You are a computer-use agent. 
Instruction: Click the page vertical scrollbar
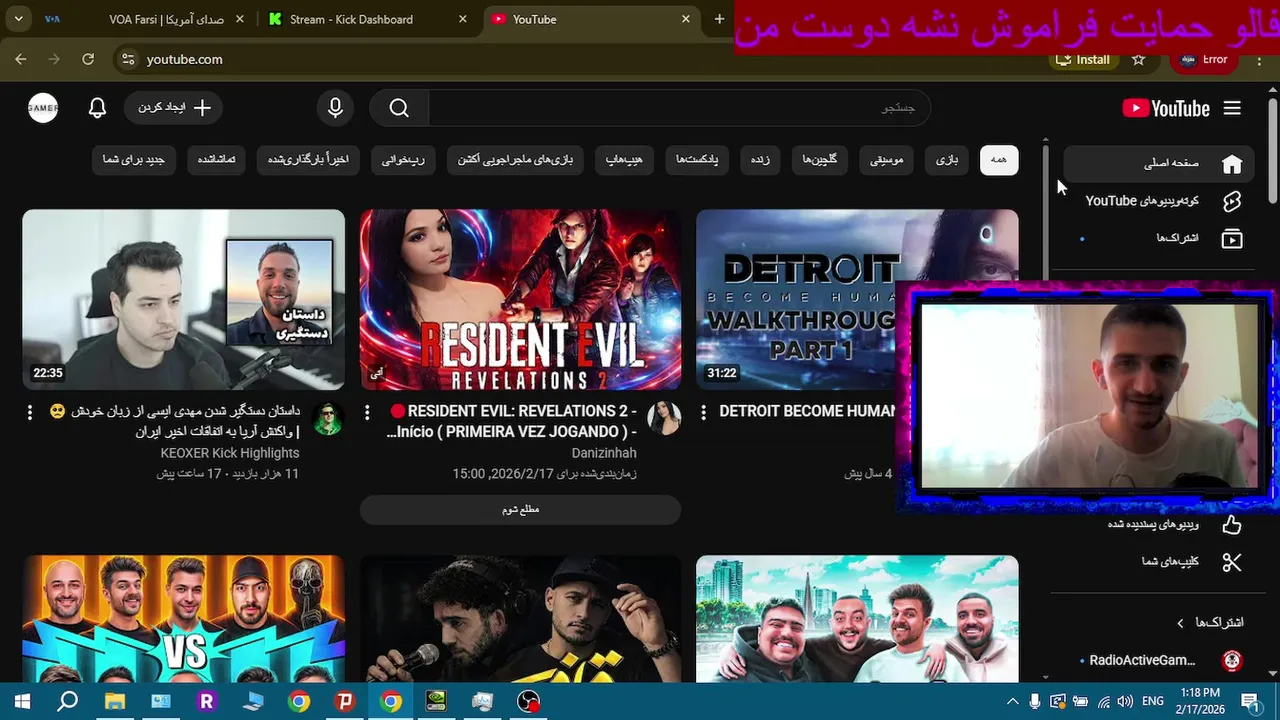tap(1272, 150)
